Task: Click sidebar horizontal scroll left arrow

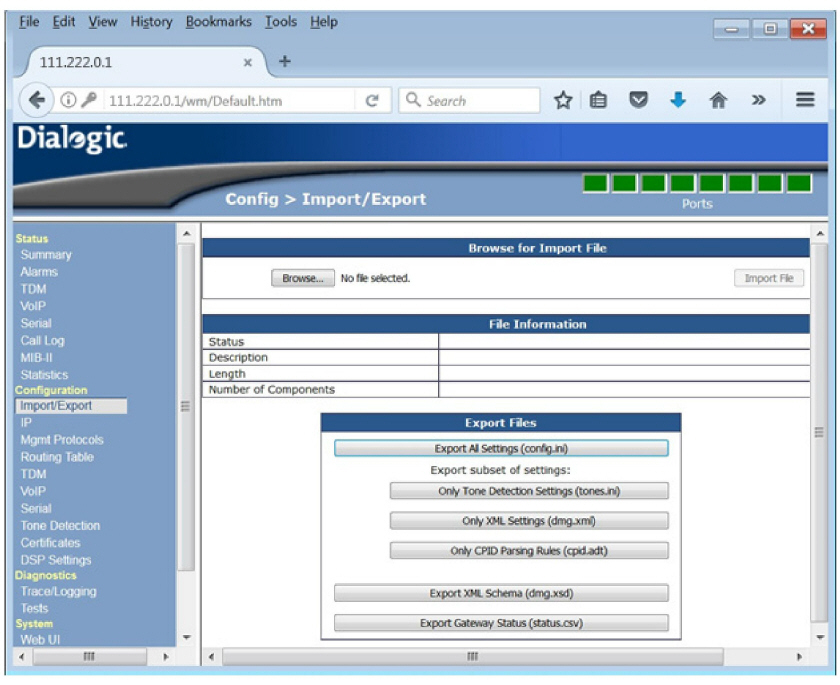Action: coord(22,657)
